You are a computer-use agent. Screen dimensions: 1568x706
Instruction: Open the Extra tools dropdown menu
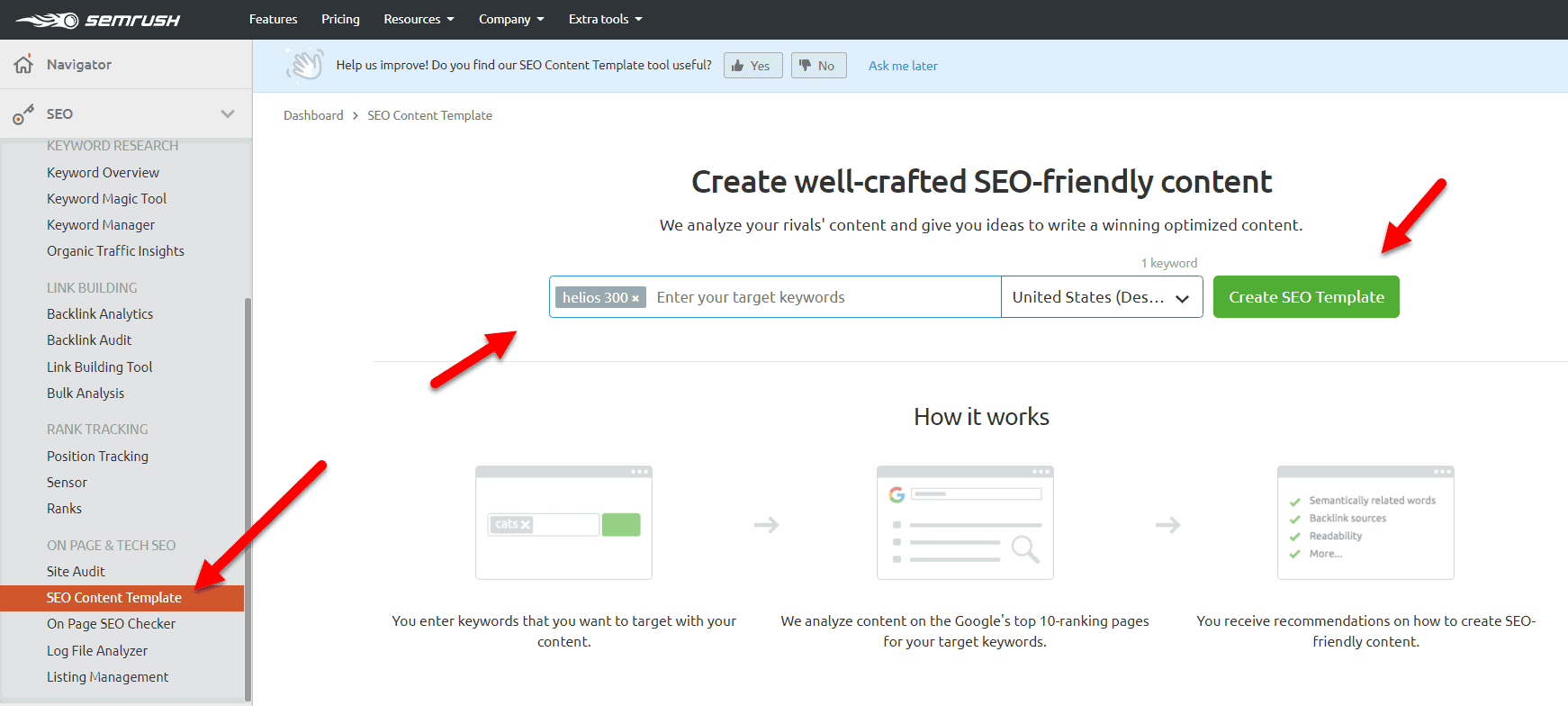pos(605,19)
